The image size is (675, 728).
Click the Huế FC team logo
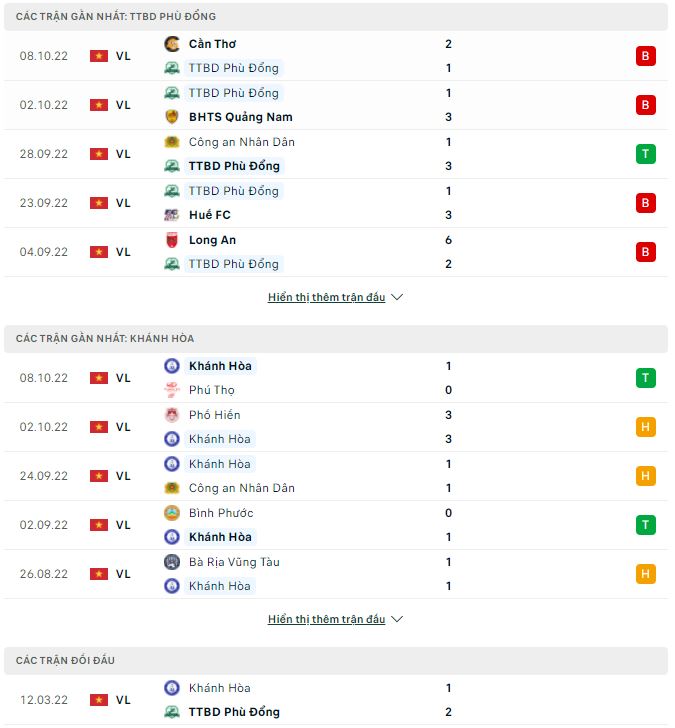(x=172, y=215)
